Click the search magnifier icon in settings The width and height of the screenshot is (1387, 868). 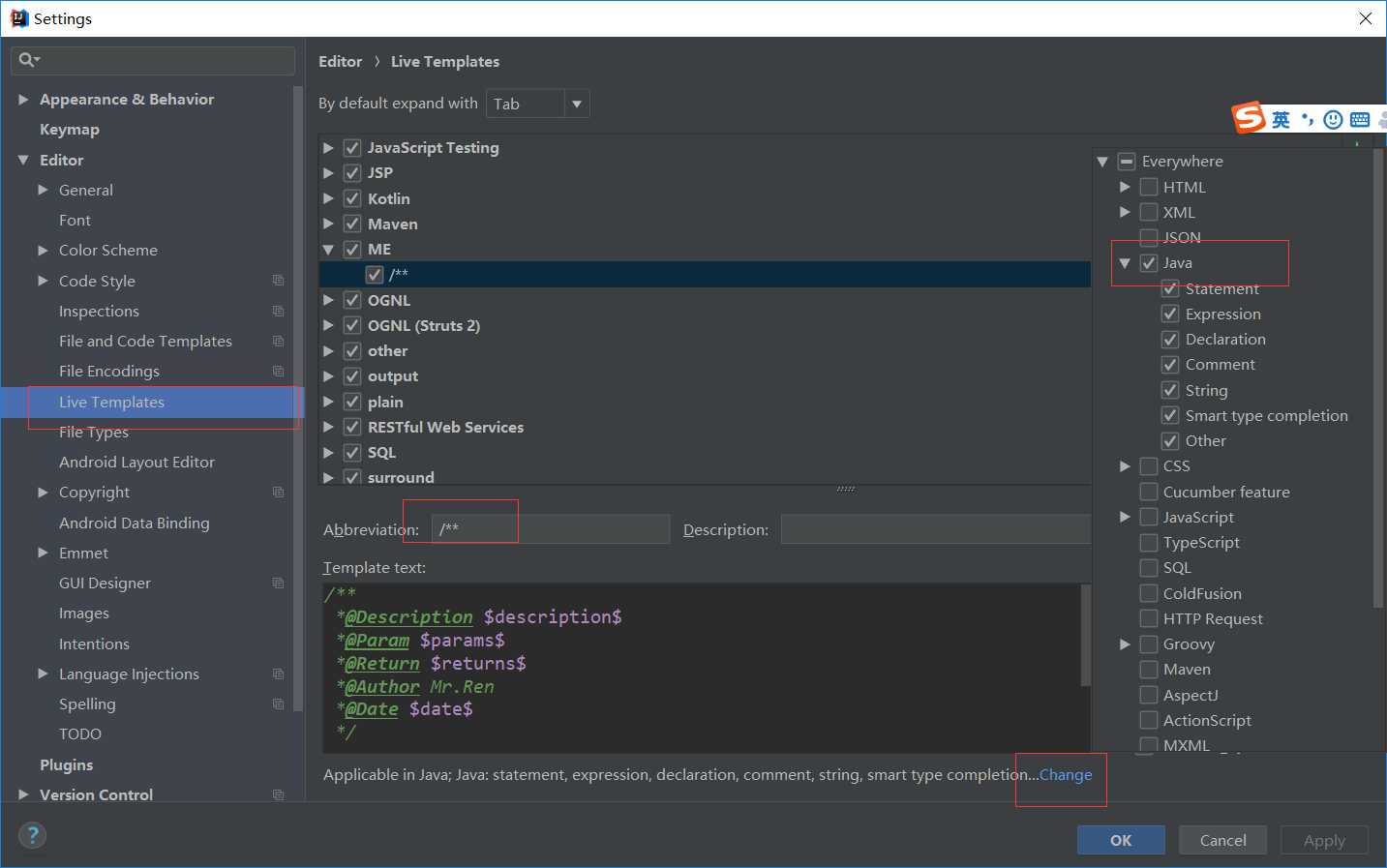coord(28,60)
